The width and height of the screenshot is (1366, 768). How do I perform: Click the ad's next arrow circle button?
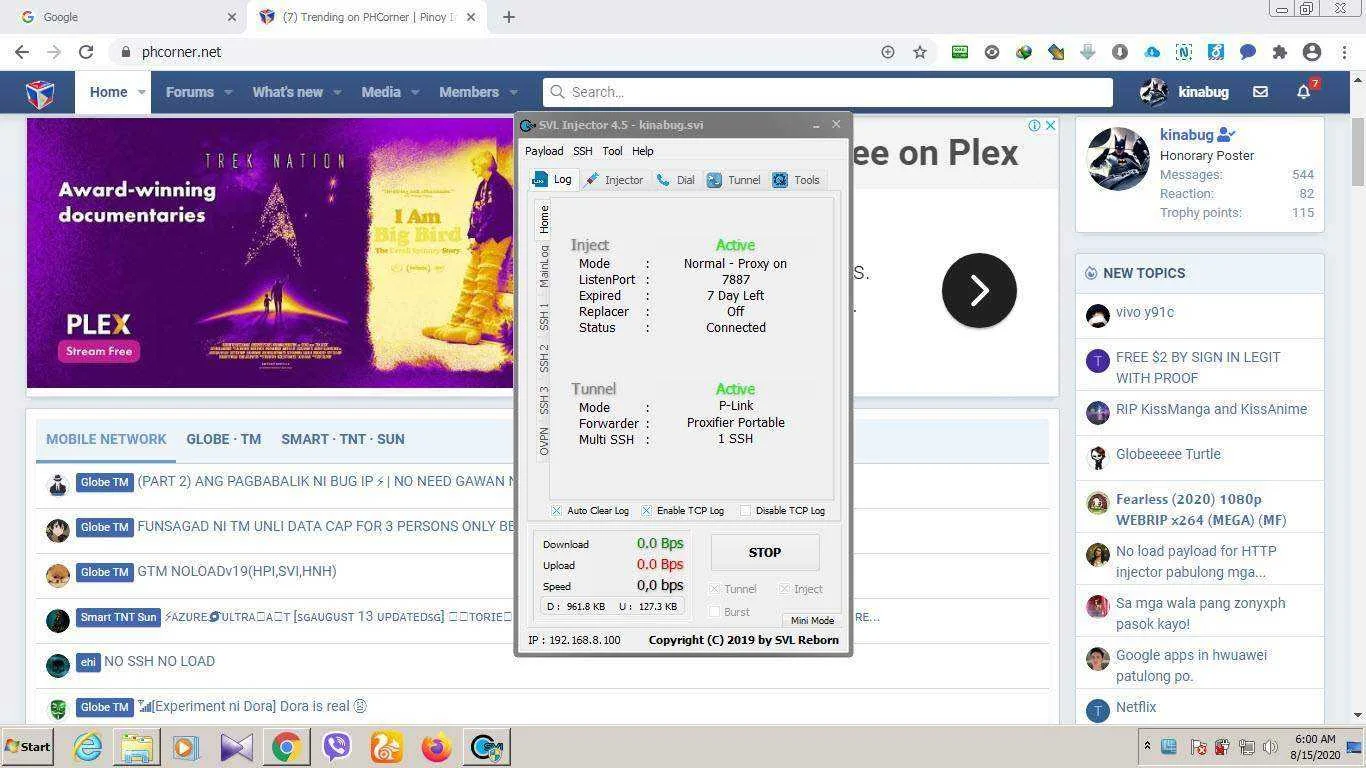point(979,291)
